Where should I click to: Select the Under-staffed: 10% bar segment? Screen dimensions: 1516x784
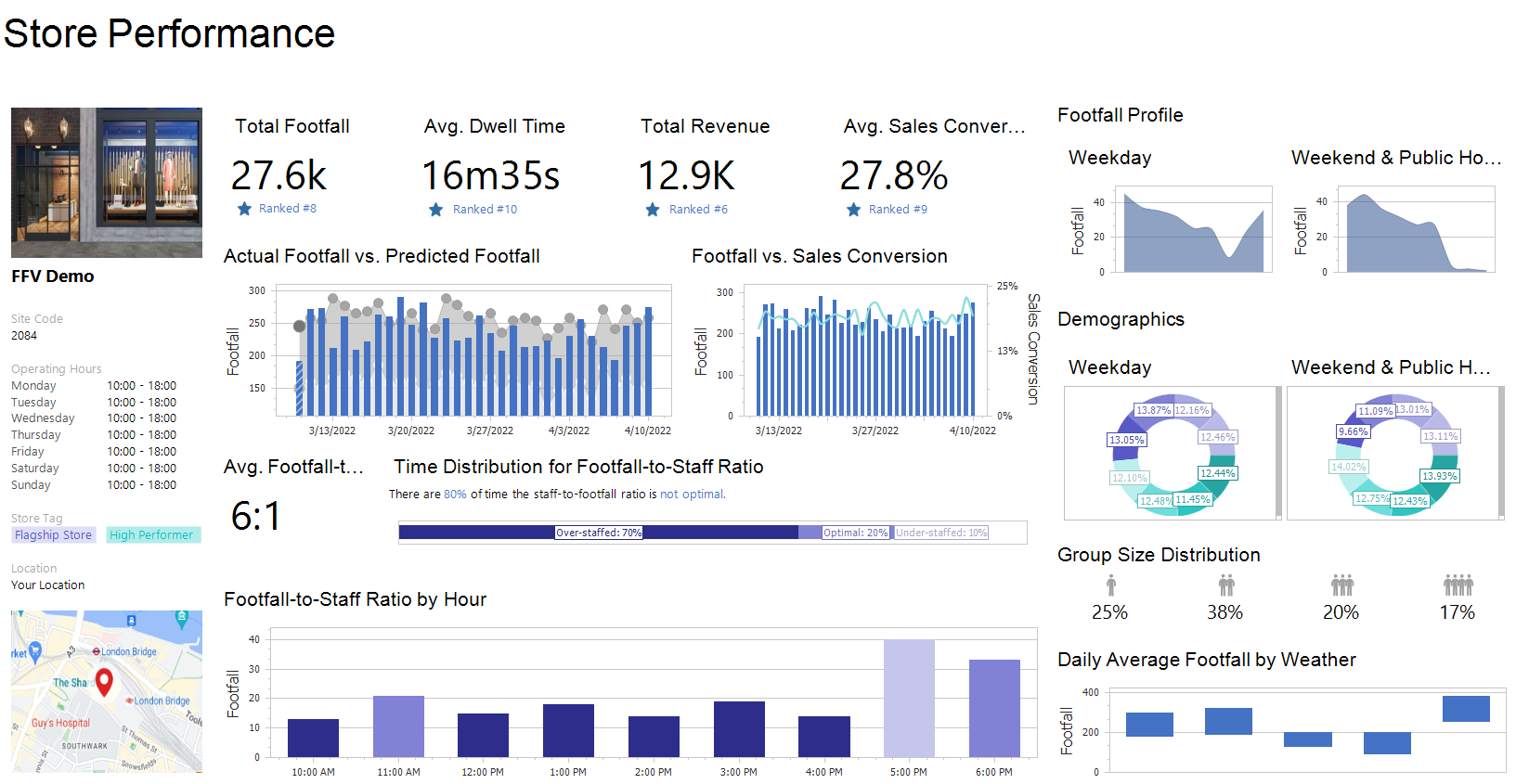coord(940,533)
